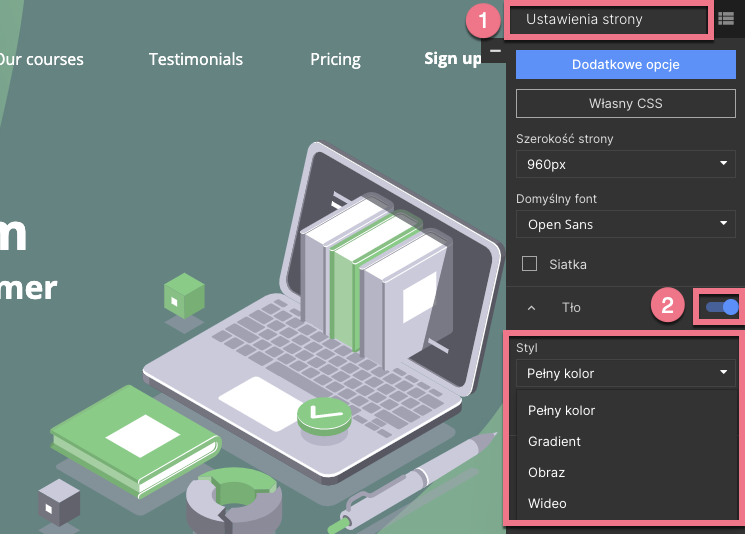Click the donut pie chart graphic
Viewport: 745px width, 534px height.
coord(229,495)
